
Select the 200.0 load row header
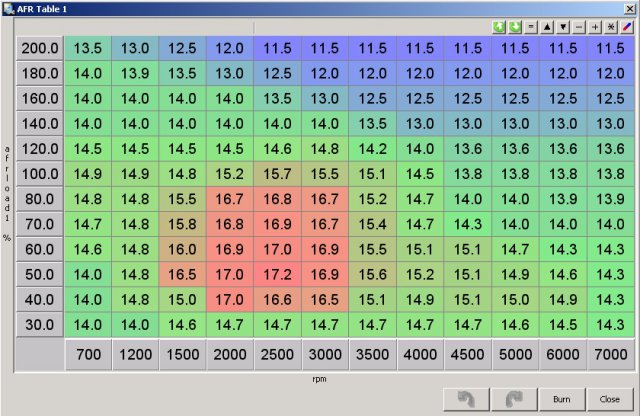point(40,48)
